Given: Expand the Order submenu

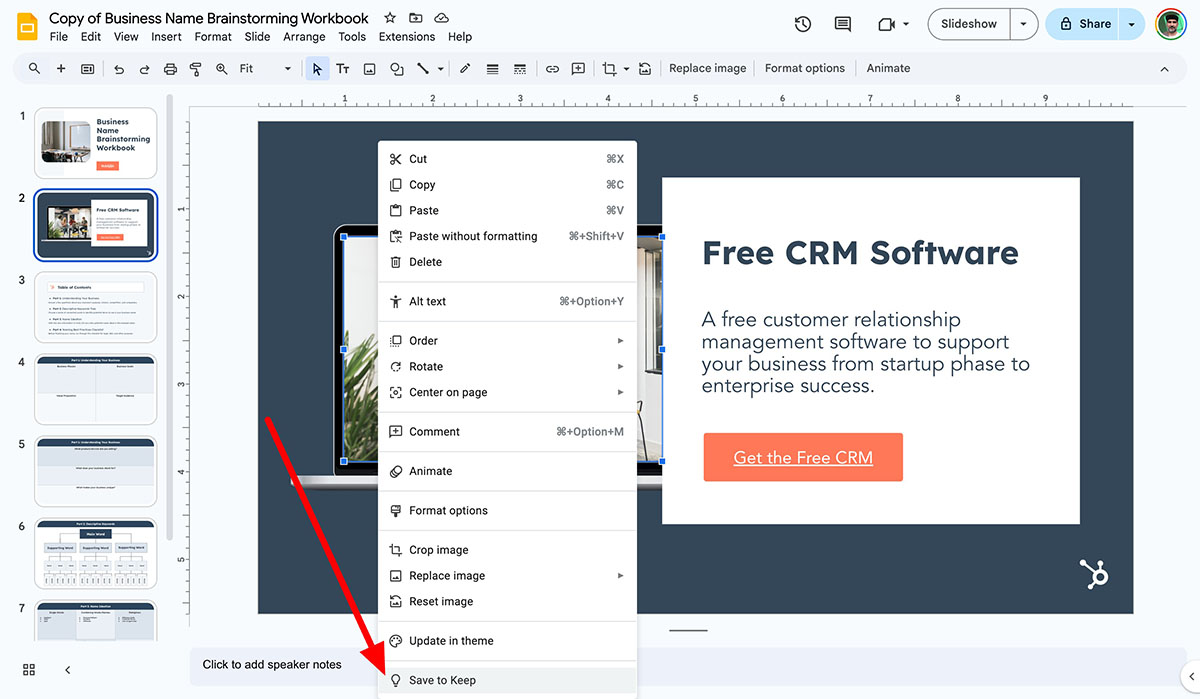Looking at the screenshot, I should [424, 340].
